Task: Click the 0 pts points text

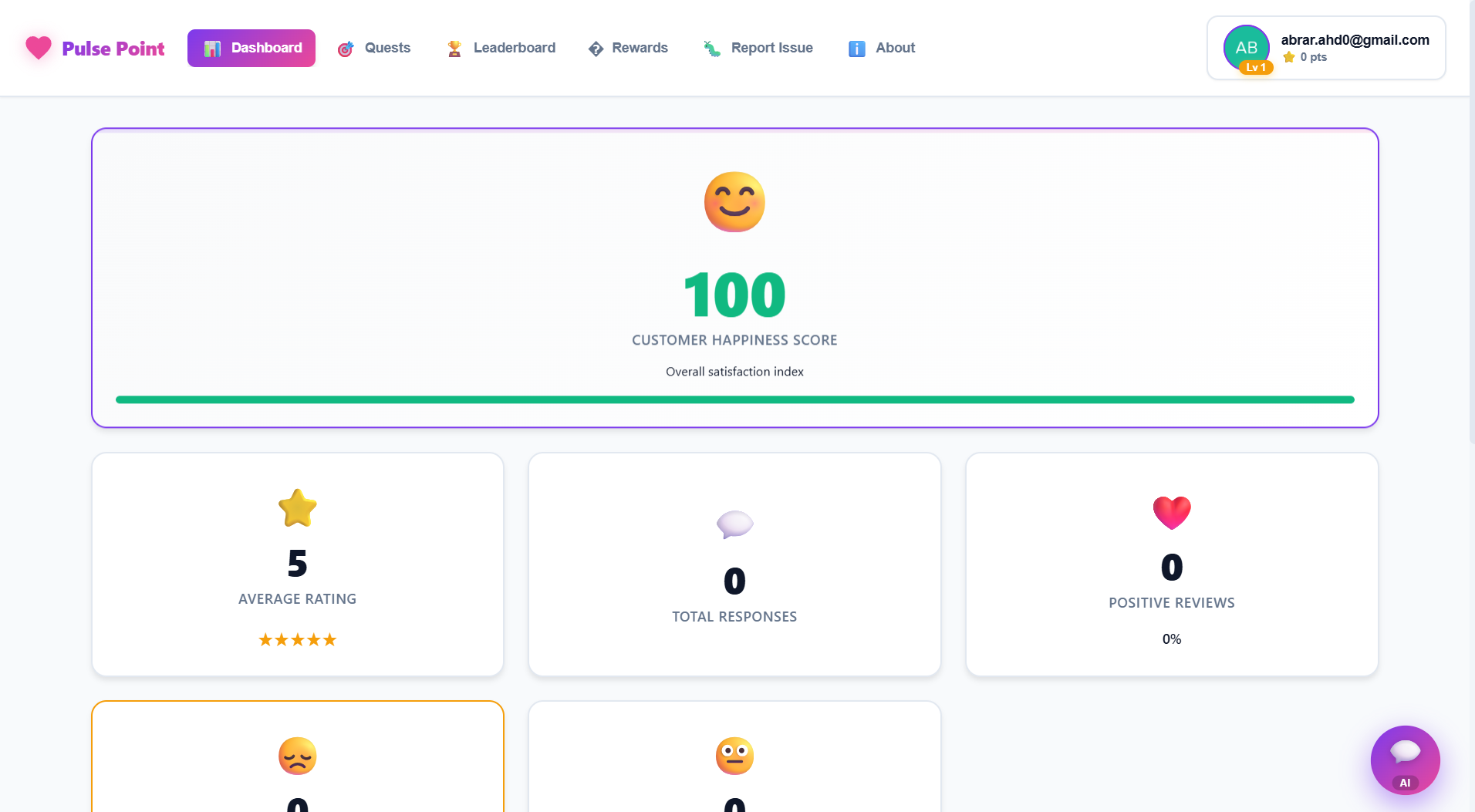Action: pos(1313,57)
